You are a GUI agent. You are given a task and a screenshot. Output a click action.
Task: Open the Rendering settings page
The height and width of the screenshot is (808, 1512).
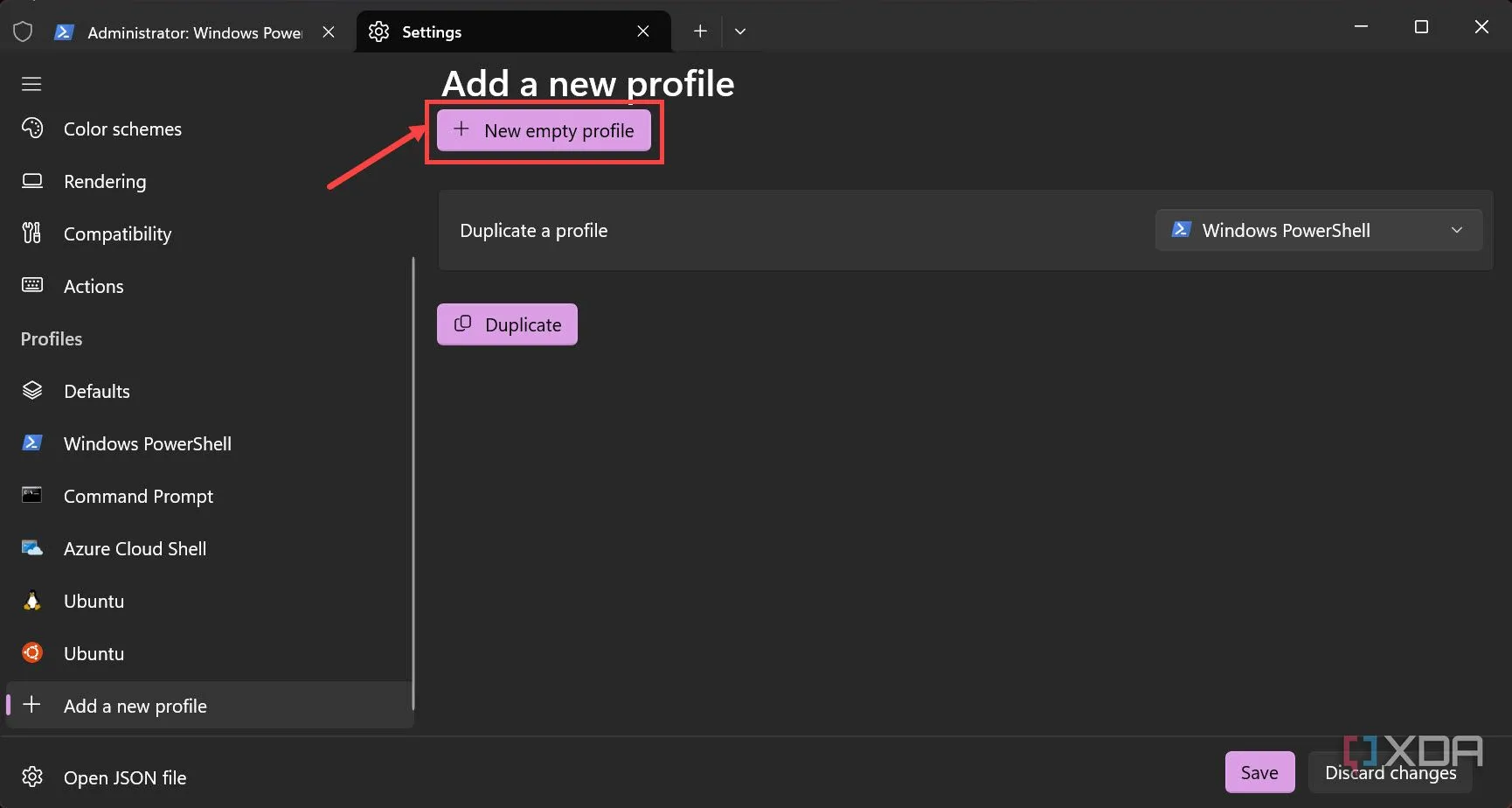click(x=105, y=182)
